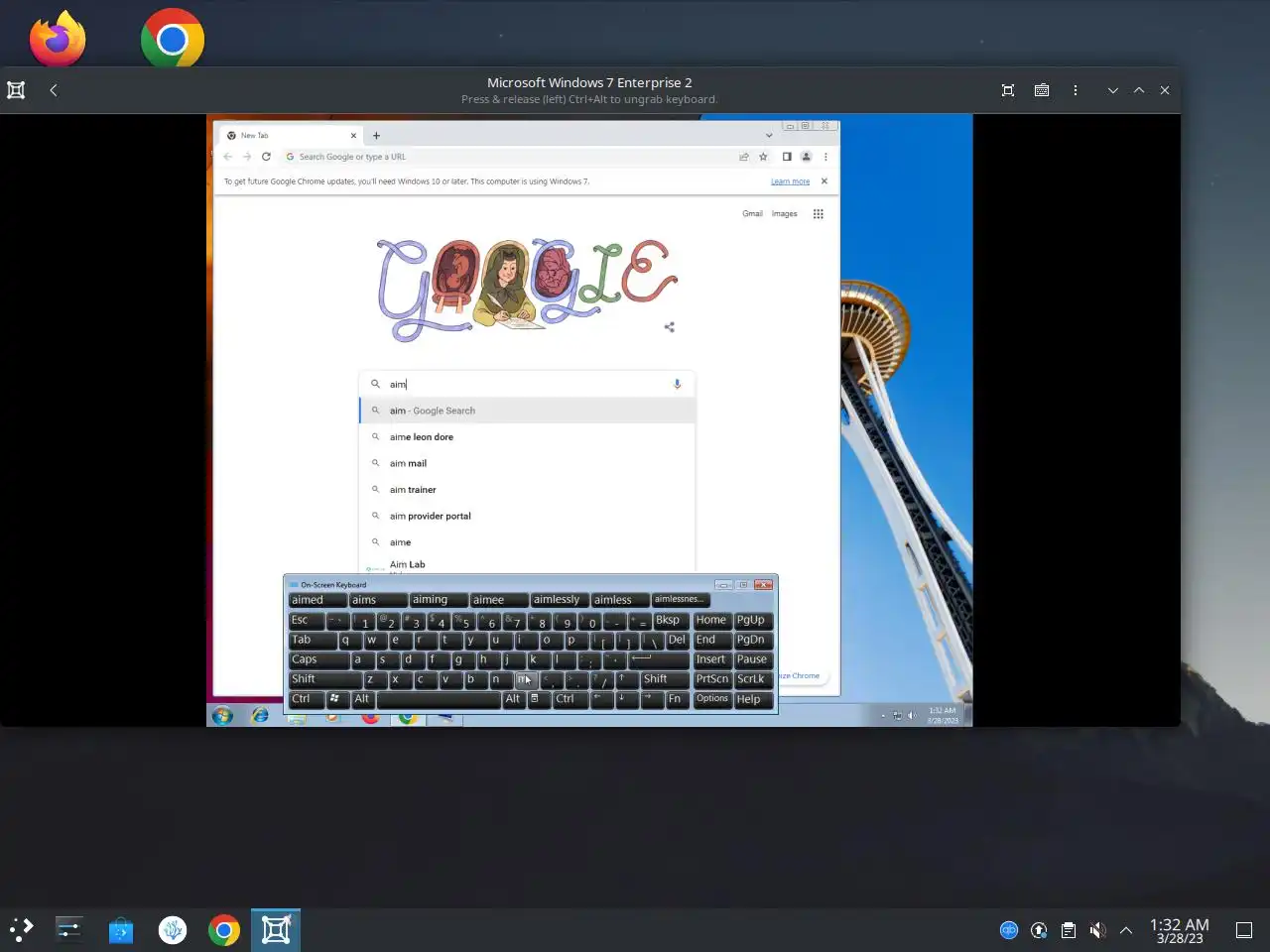Toggle right Shift on on-screen keyboard

pyautogui.click(x=665, y=679)
